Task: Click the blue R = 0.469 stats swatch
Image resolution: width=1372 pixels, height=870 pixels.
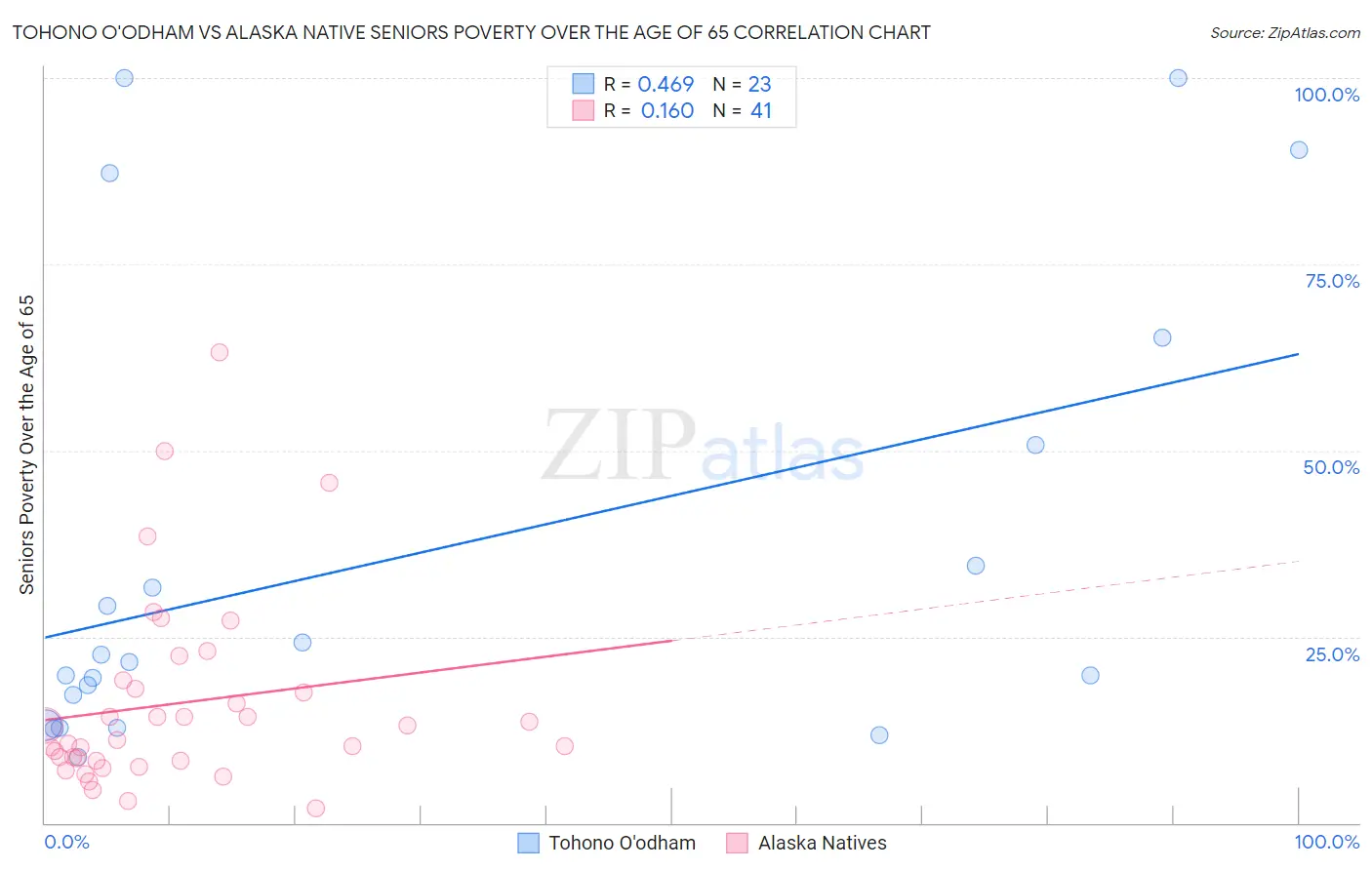Action: (x=583, y=84)
